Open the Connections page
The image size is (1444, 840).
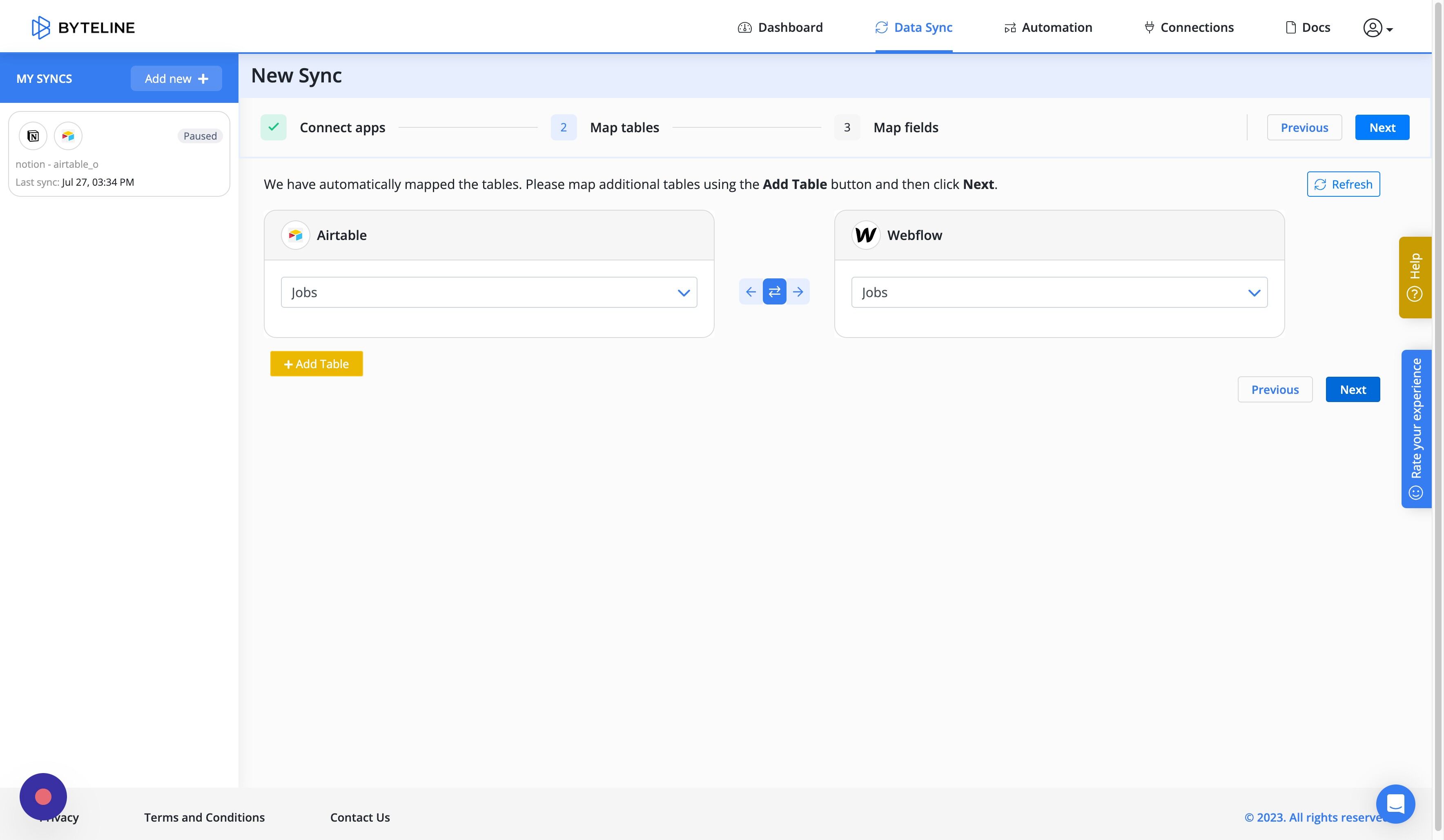pos(1188,27)
